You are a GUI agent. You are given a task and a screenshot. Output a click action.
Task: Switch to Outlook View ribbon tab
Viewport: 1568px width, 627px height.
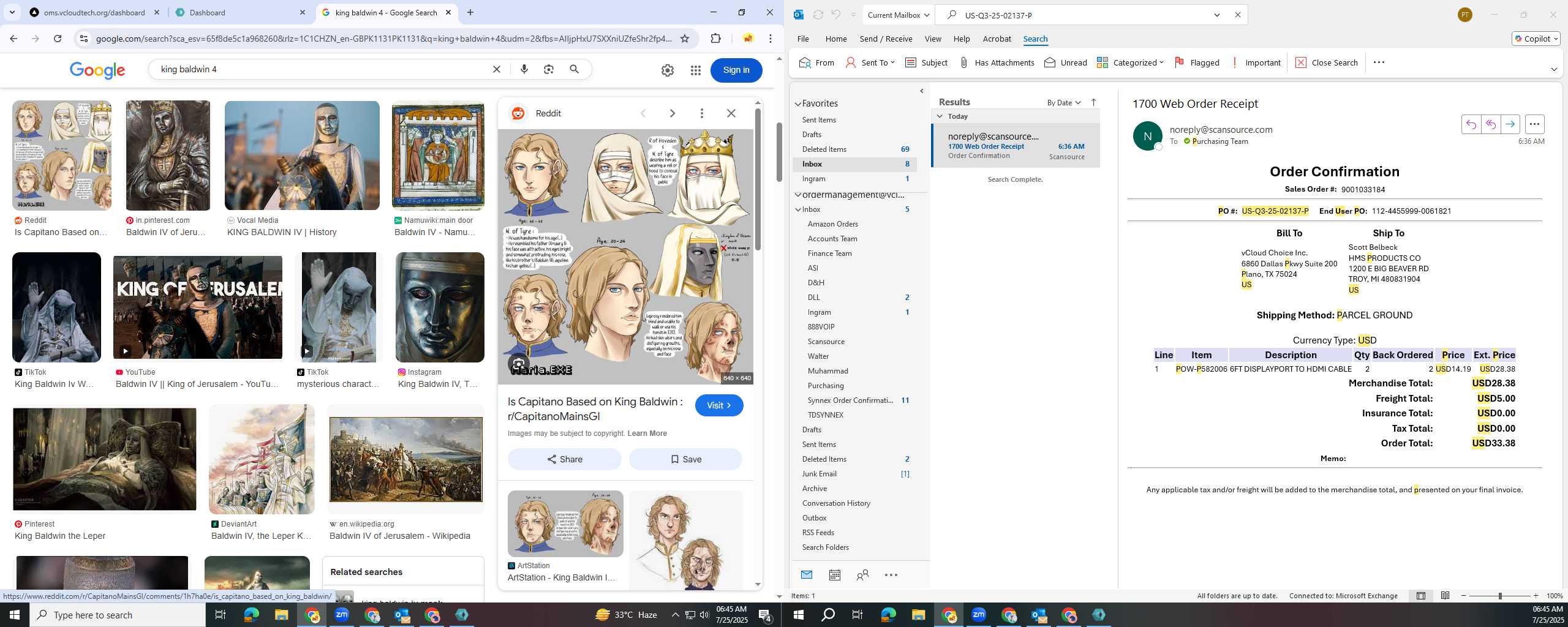933,39
